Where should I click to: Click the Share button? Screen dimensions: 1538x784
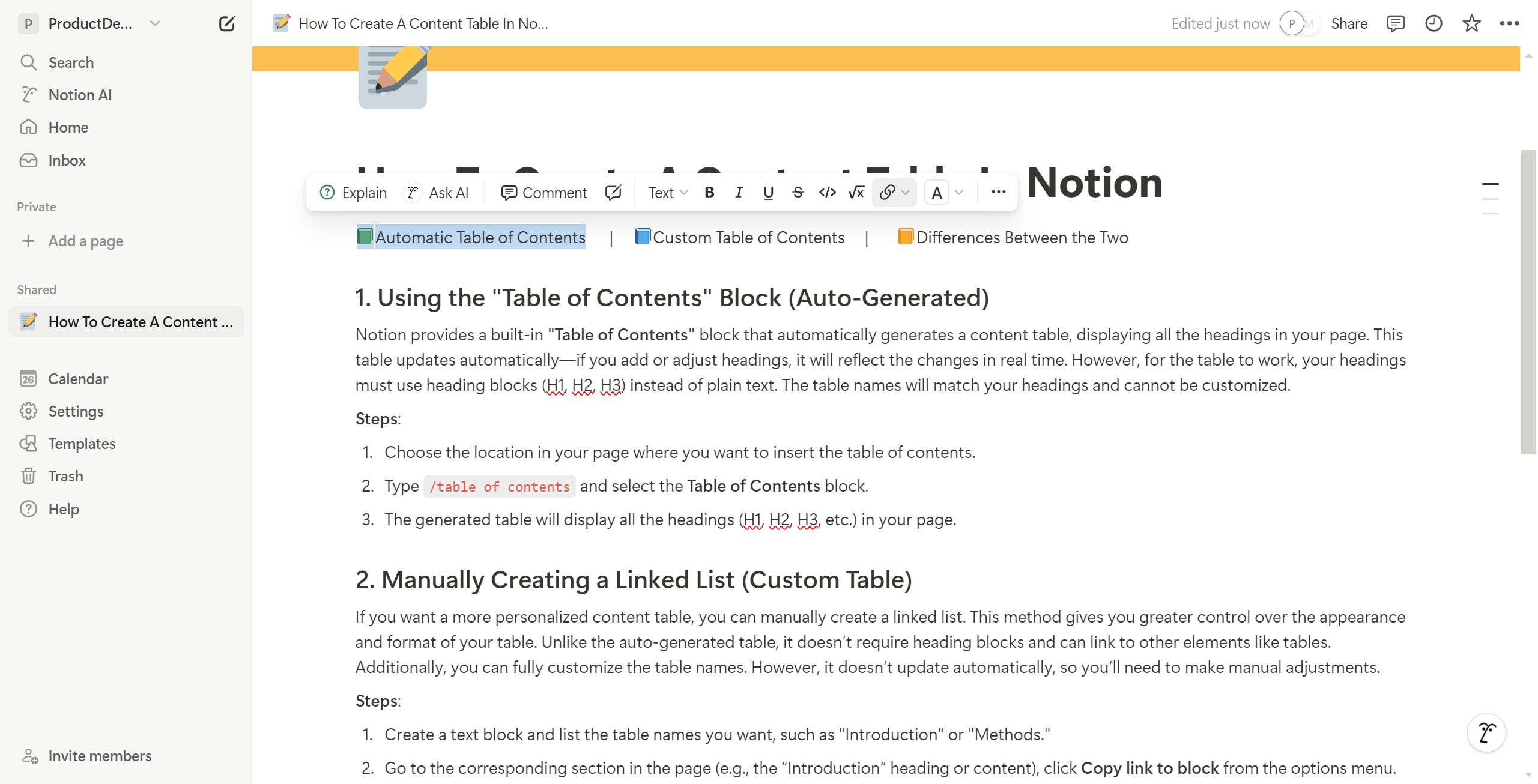point(1349,24)
